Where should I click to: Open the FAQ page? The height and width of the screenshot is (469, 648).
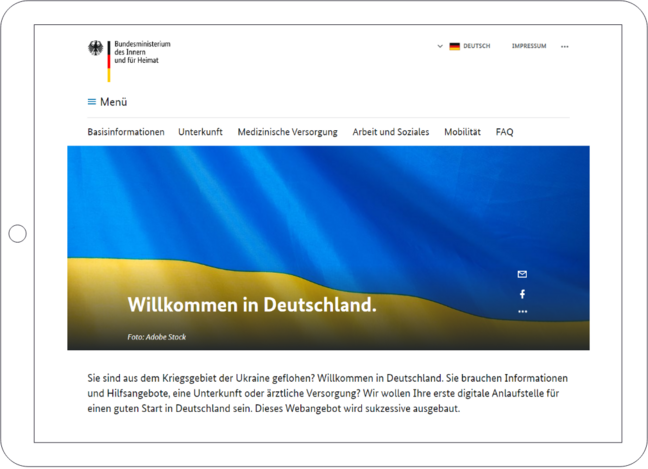504,132
